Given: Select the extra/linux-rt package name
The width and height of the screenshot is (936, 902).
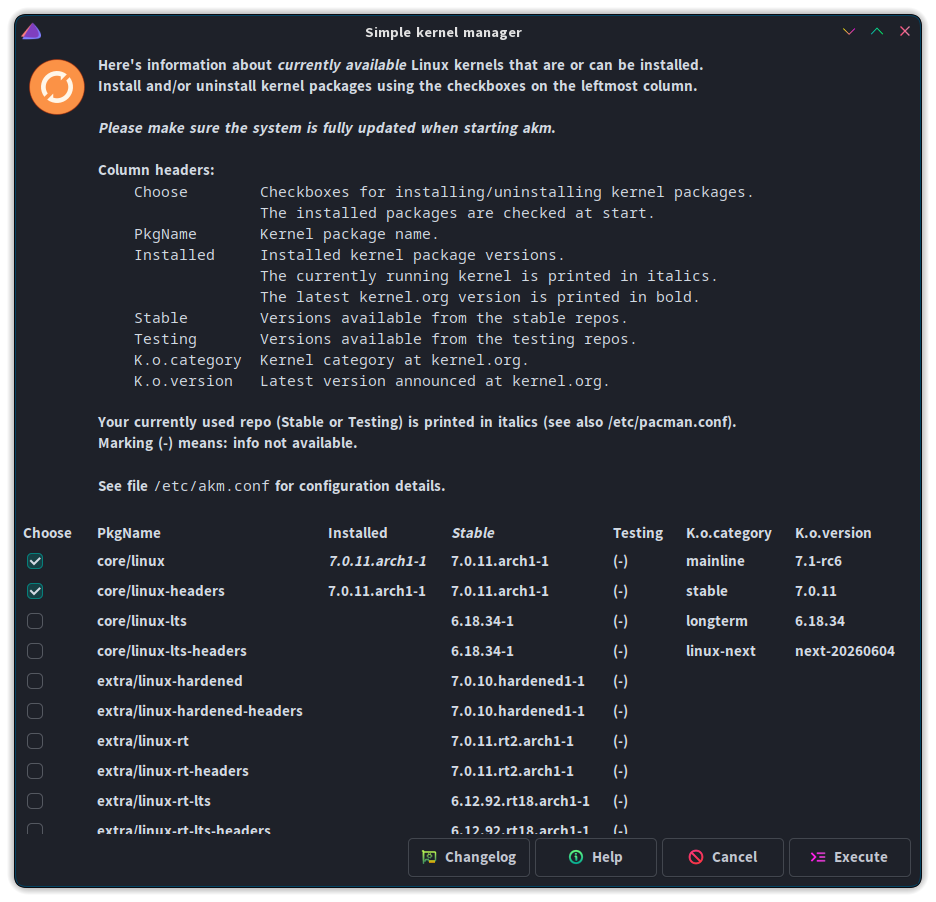Looking at the screenshot, I should pos(143,741).
